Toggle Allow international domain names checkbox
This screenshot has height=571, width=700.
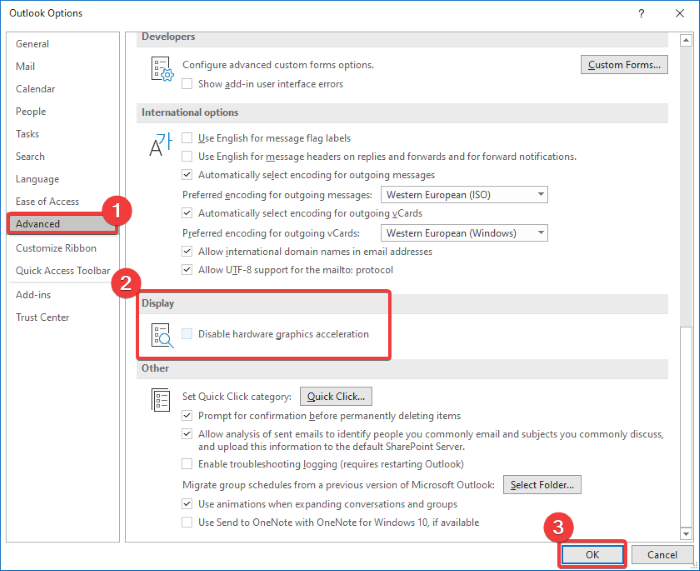point(187,251)
